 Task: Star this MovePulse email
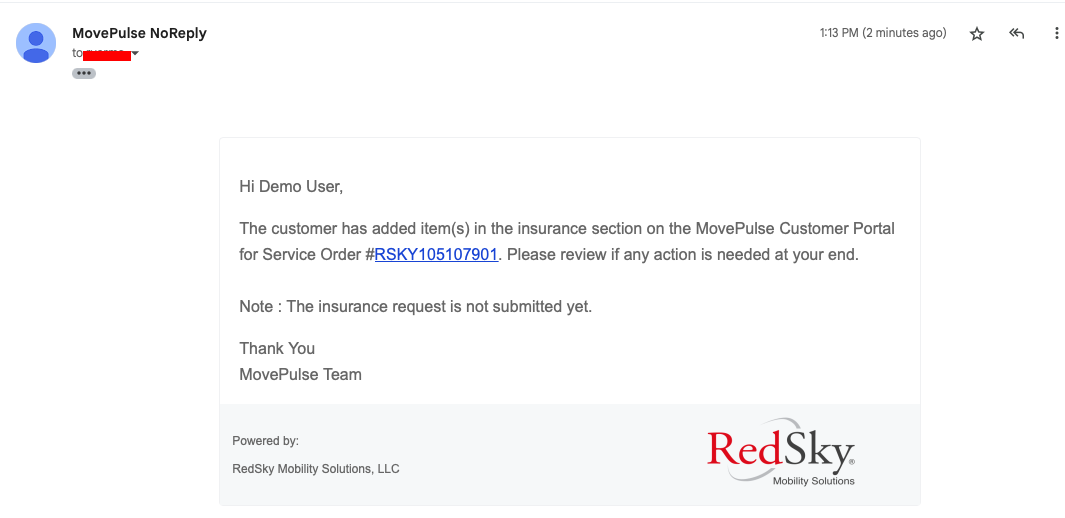pos(977,34)
